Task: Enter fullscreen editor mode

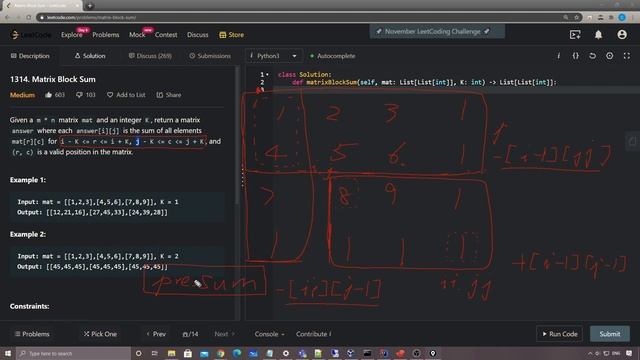Action: [x=627, y=56]
